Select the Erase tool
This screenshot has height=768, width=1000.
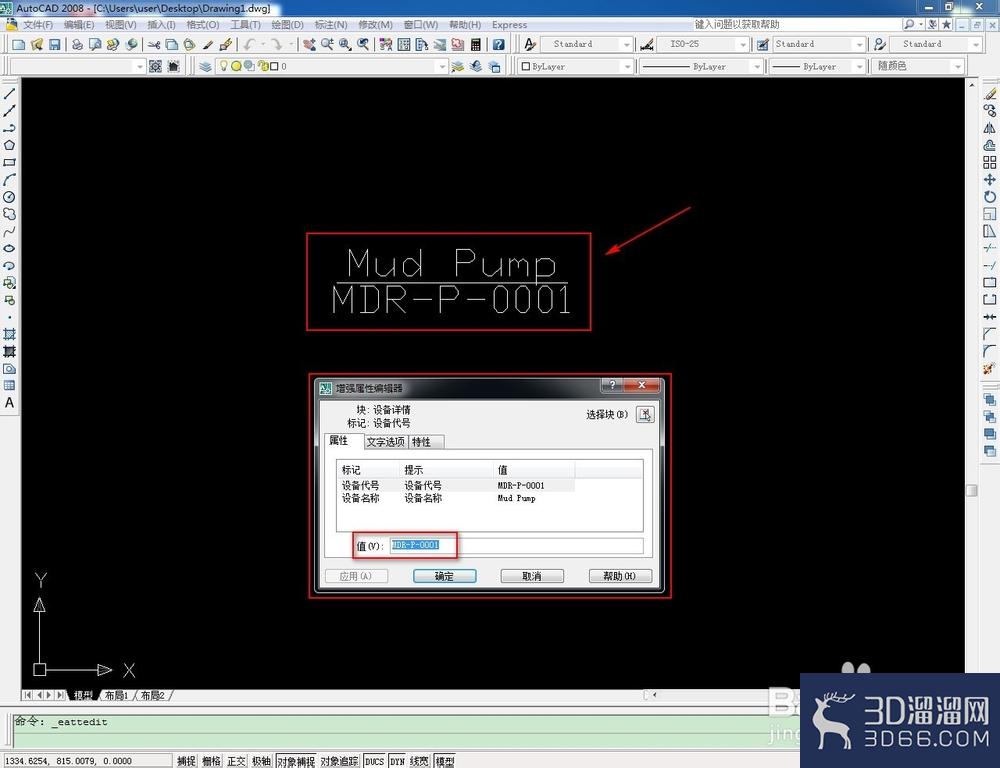pos(990,94)
